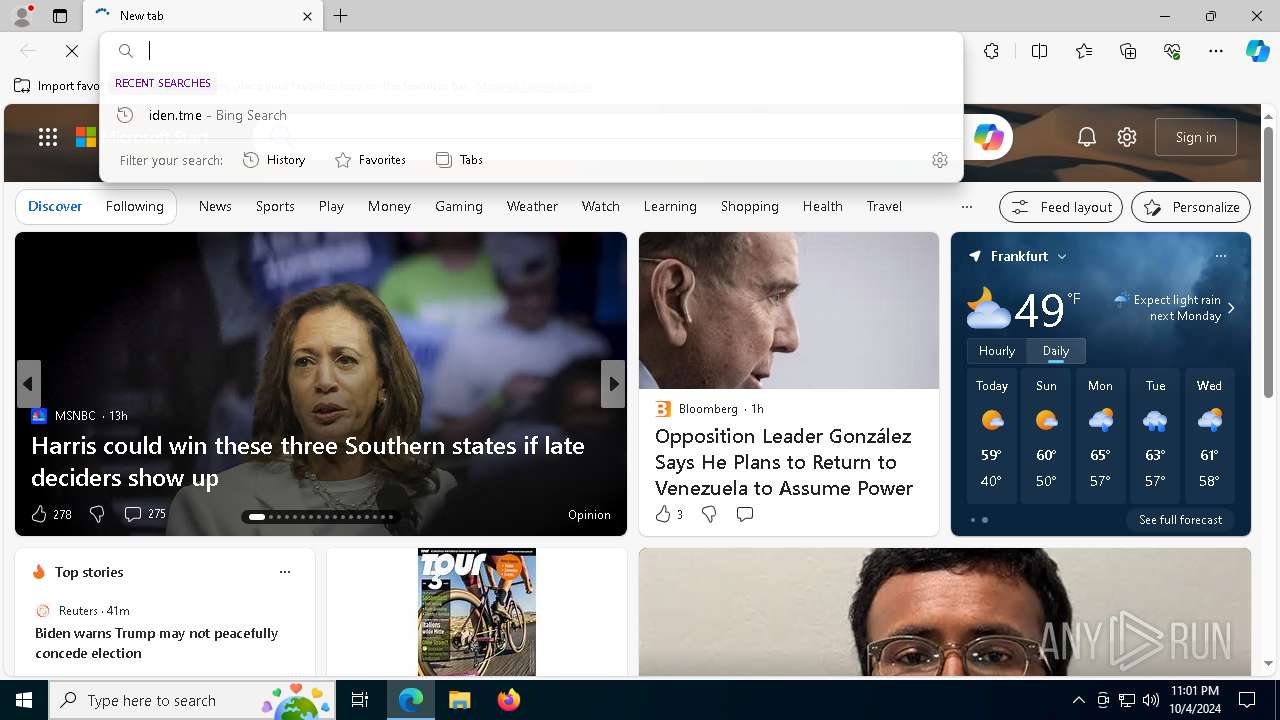Launch Firefox from taskbar
The height and width of the screenshot is (720, 1280).
(x=508, y=700)
